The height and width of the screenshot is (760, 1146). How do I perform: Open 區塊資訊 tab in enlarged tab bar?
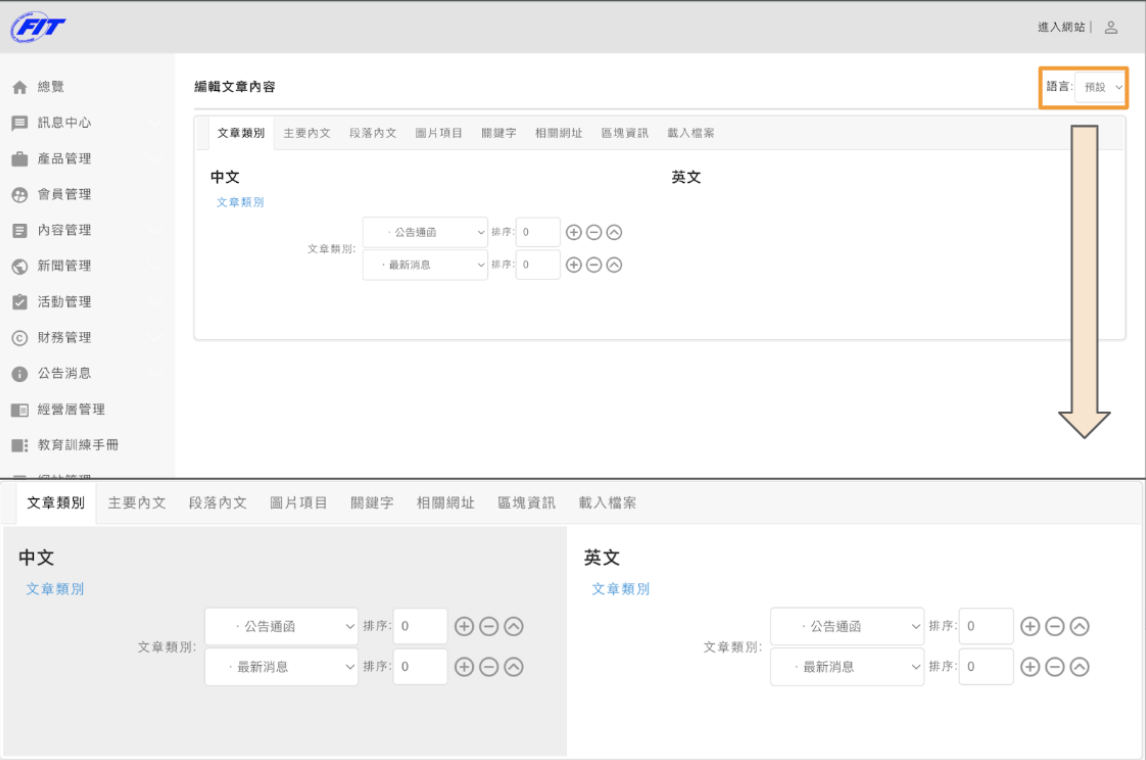[526, 503]
